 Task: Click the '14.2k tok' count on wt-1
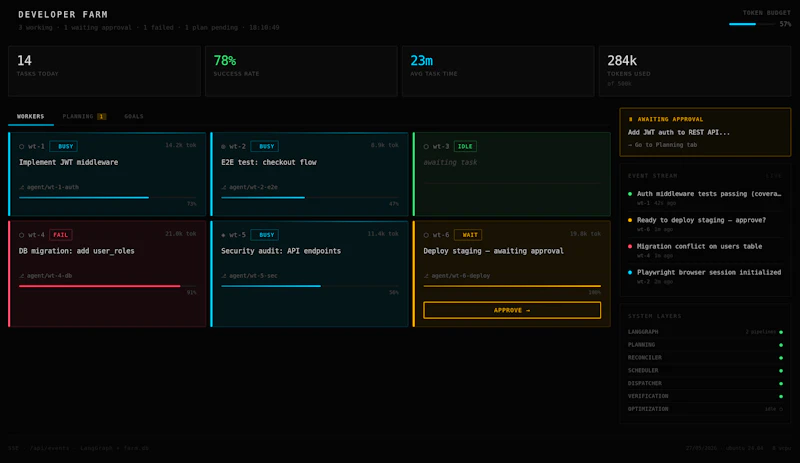(181, 145)
